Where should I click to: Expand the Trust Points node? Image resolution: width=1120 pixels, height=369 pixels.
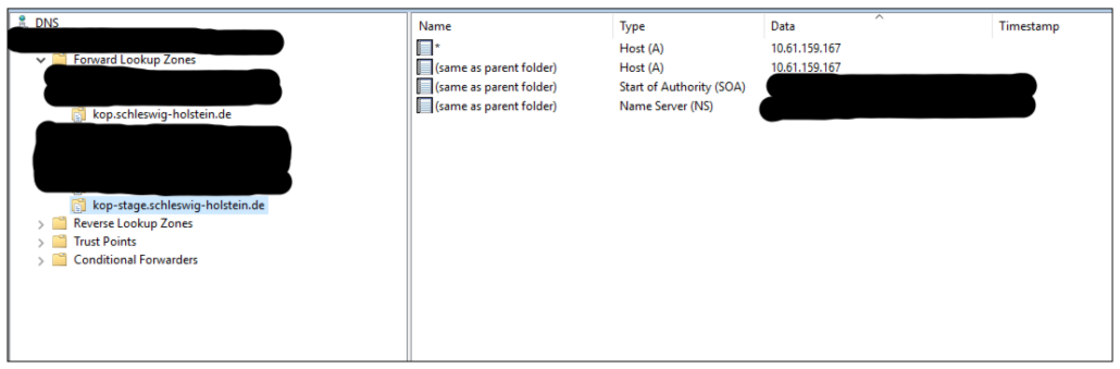pyautogui.click(x=41, y=243)
